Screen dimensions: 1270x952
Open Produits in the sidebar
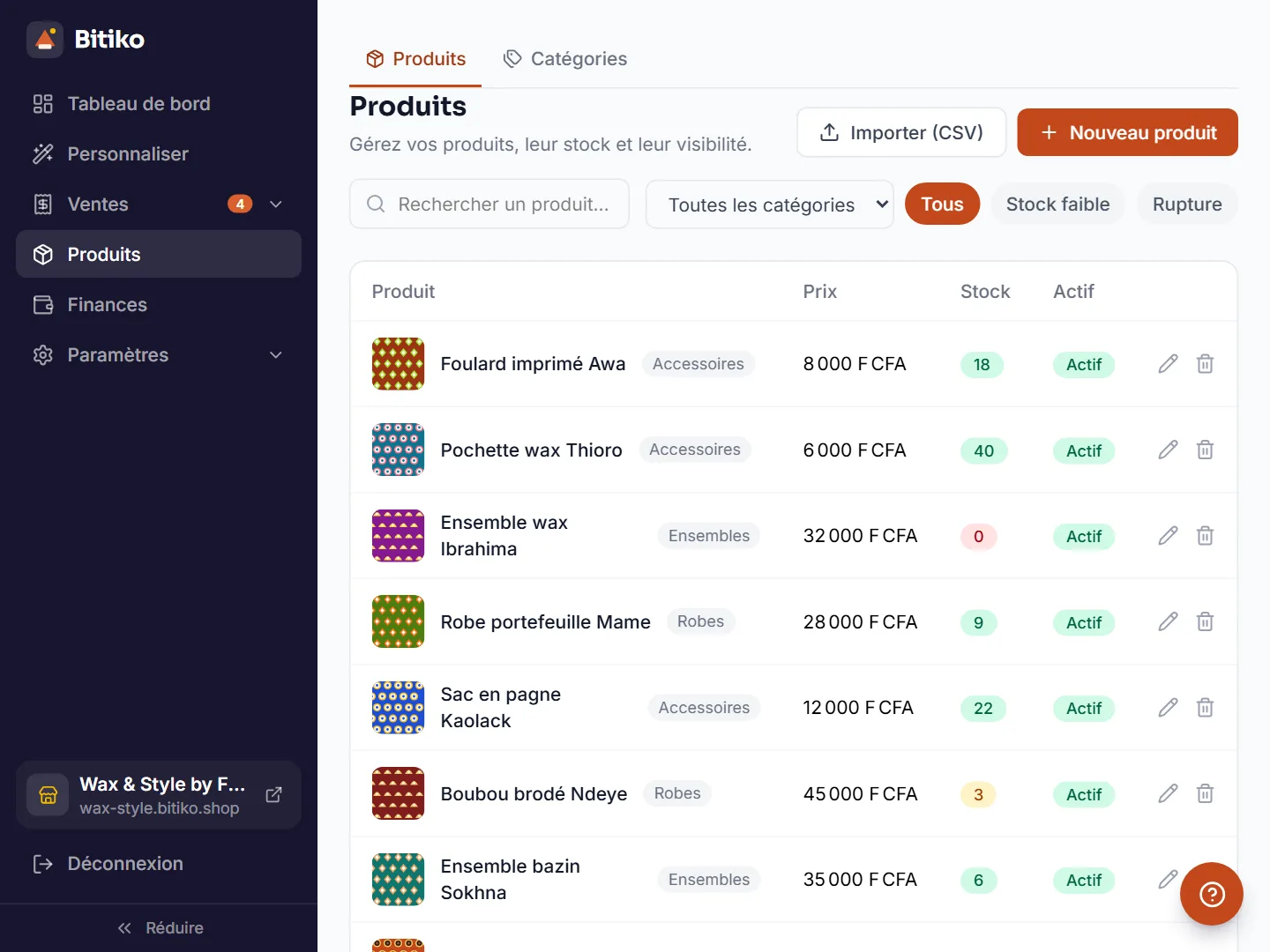click(159, 255)
